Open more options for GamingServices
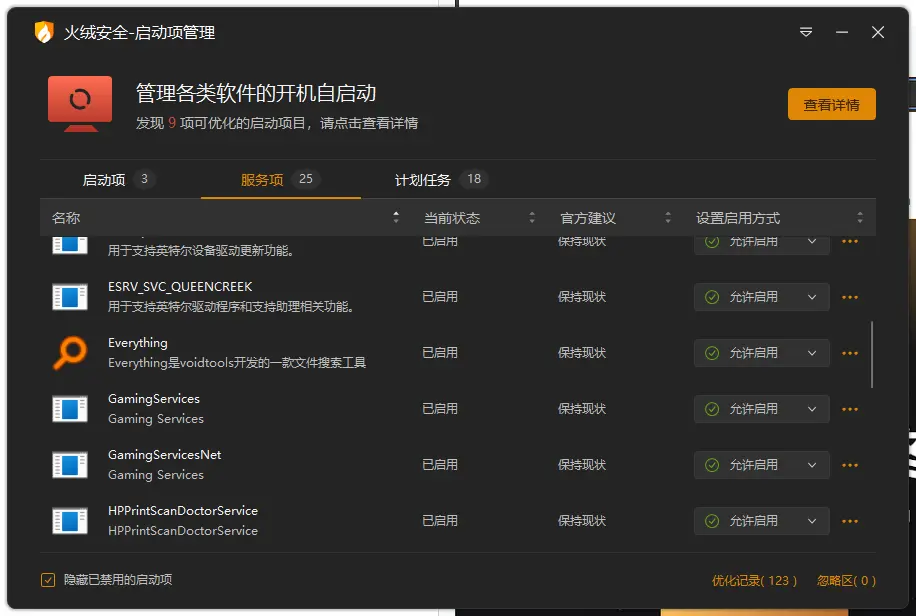Viewport: 916px width, 616px height. pyautogui.click(x=850, y=409)
